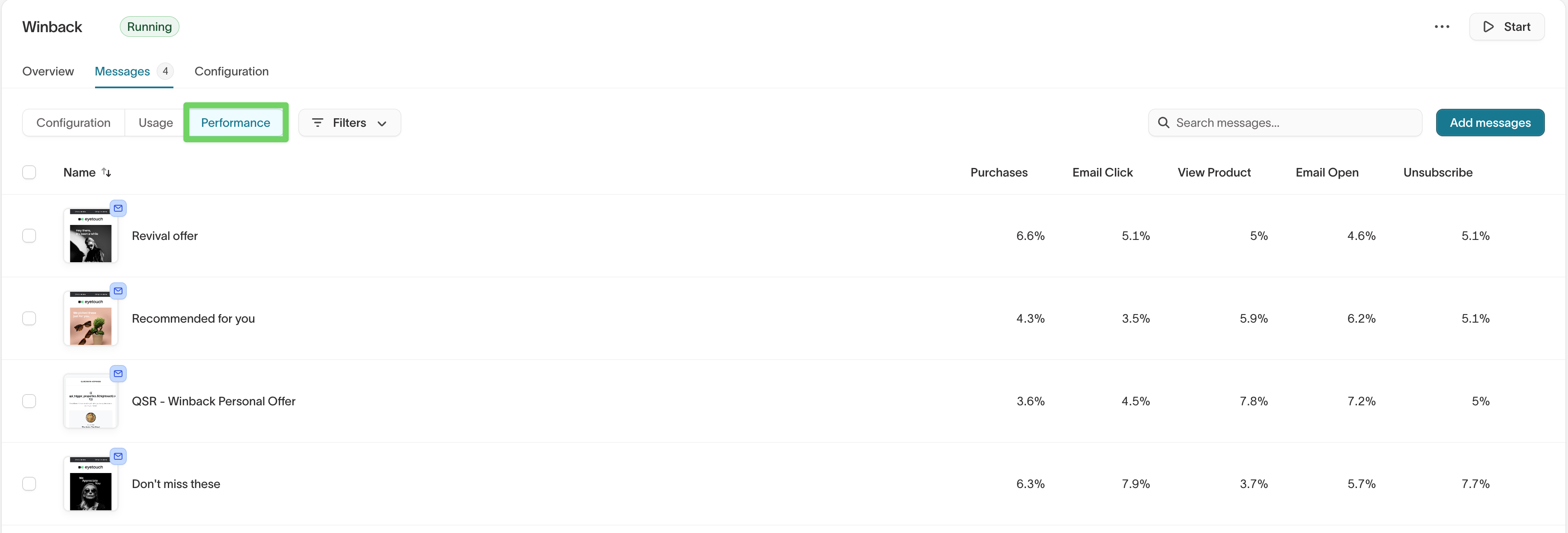The image size is (1568, 533).
Task: Select the Usage view segment
Action: point(155,123)
